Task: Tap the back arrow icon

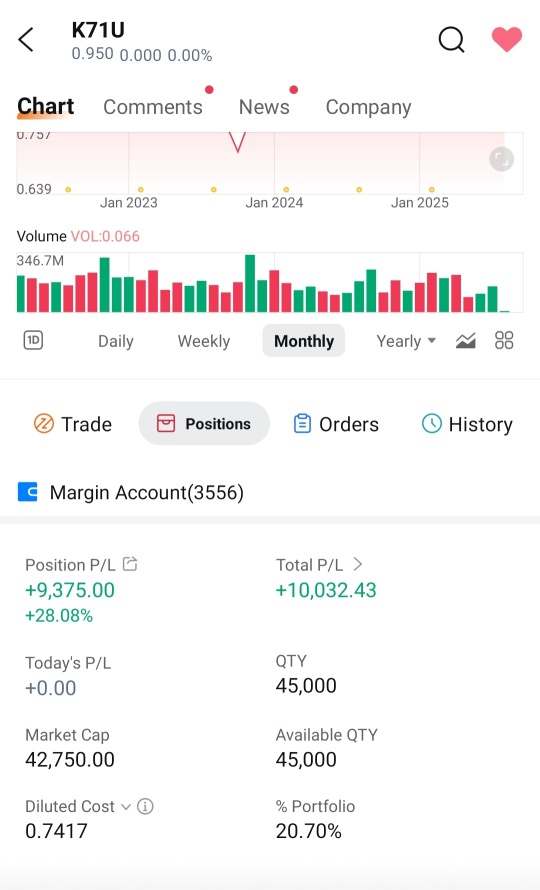Action: 26,40
